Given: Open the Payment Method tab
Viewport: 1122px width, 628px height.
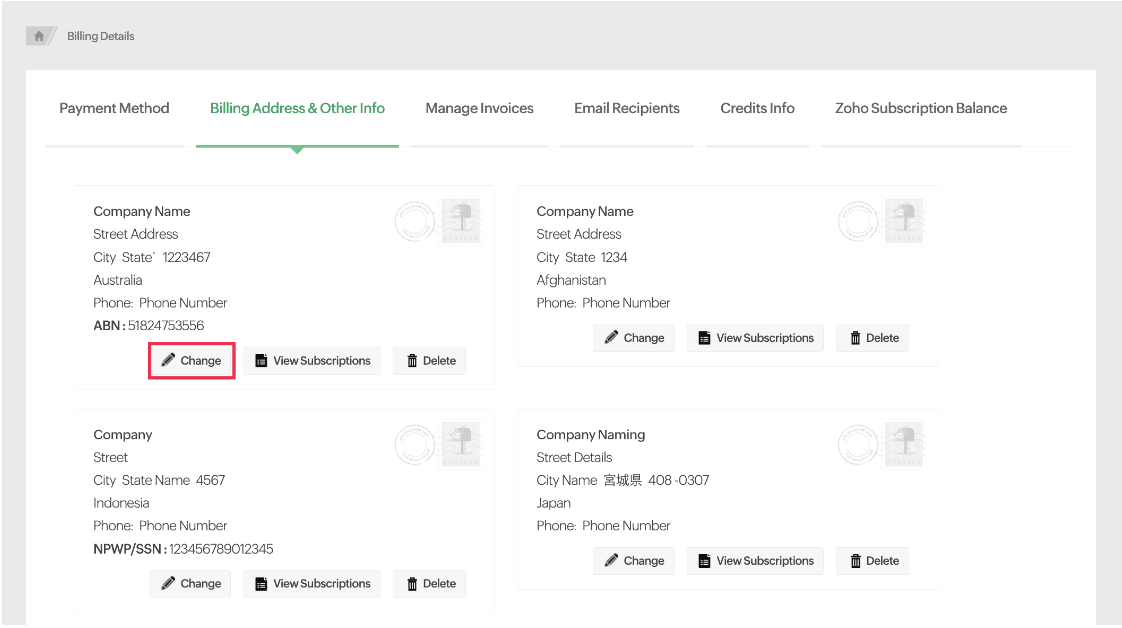Looking at the screenshot, I should coord(114,108).
